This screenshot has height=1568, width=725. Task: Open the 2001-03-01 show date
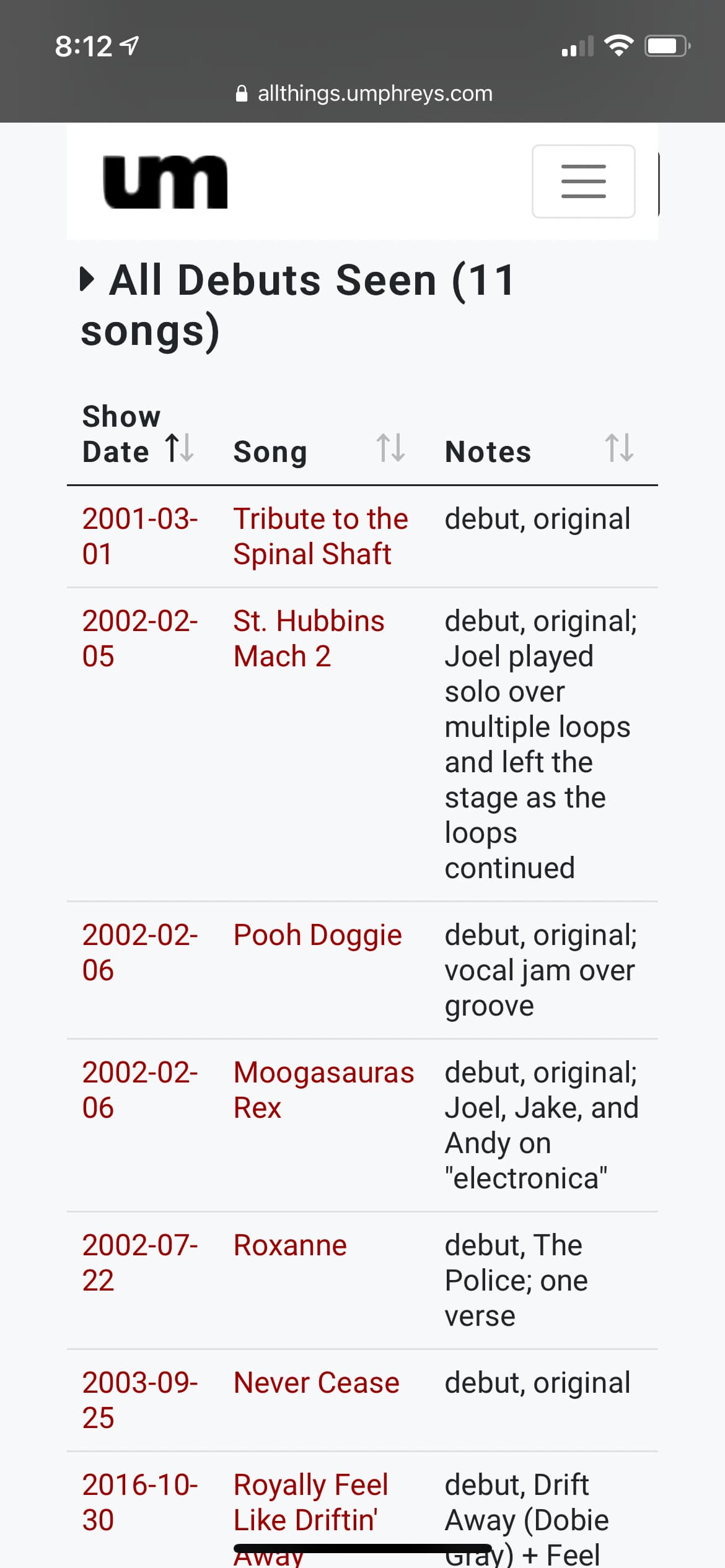pos(139,536)
